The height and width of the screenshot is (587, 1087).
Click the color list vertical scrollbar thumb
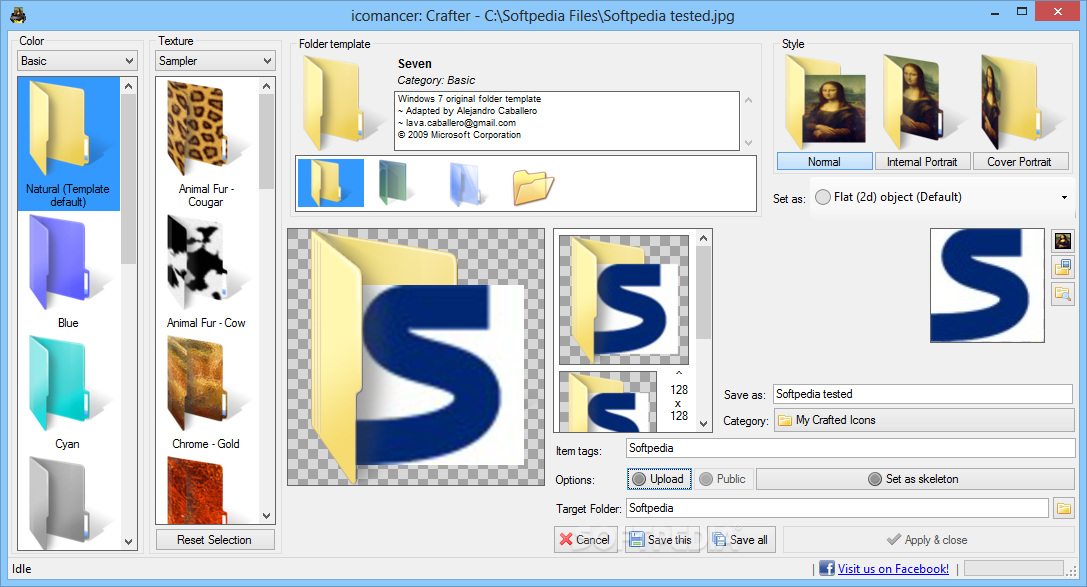[128, 179]
